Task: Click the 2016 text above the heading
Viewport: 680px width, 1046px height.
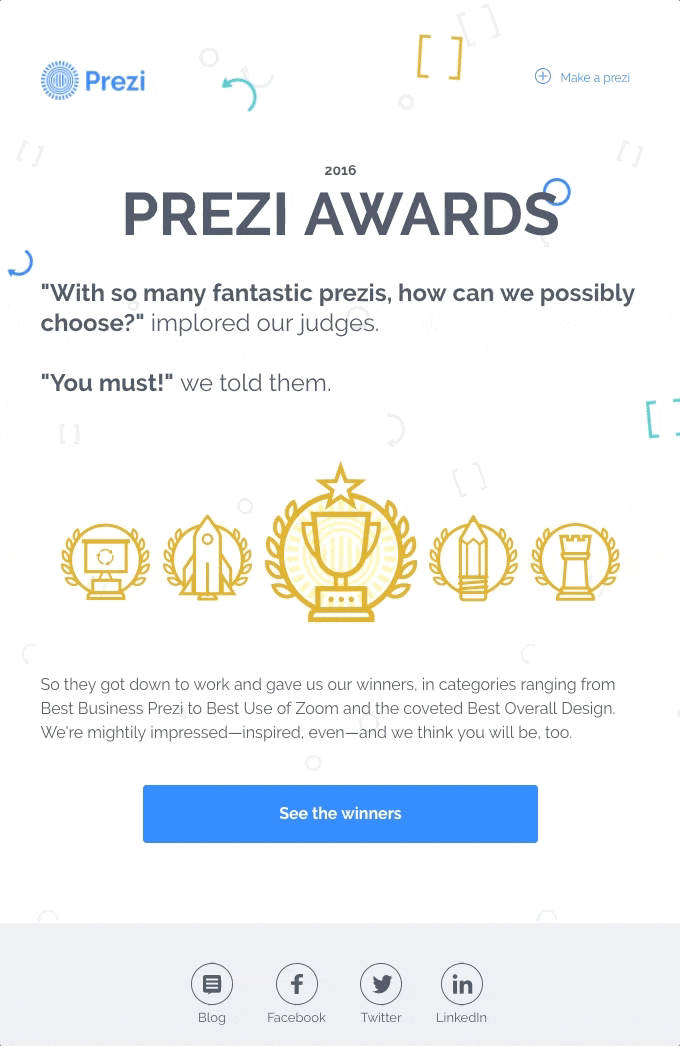Action: pyautogui.click(x=340, y=170)
